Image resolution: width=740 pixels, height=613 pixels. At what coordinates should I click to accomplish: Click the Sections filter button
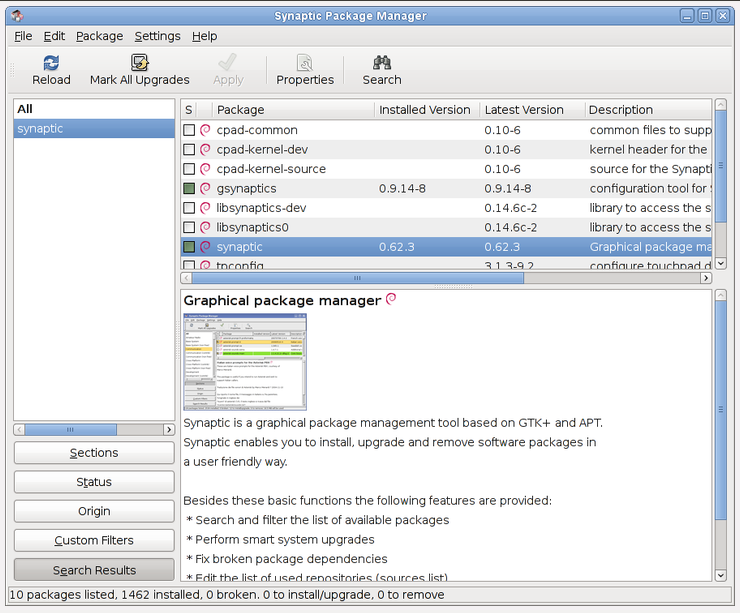pyautogui.click(x=94, y=453)
